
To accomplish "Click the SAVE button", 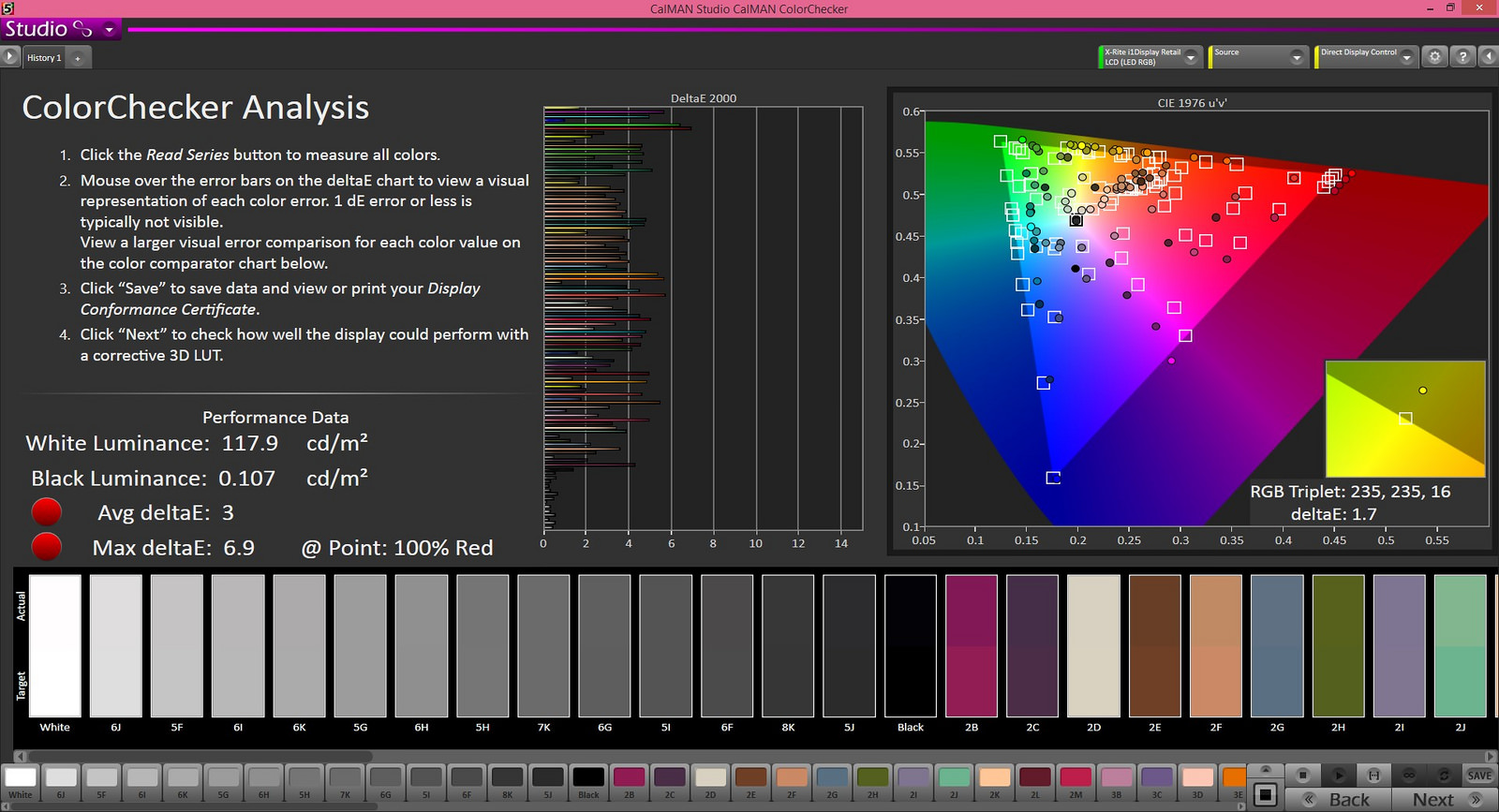I will (x=1479, y=775).
